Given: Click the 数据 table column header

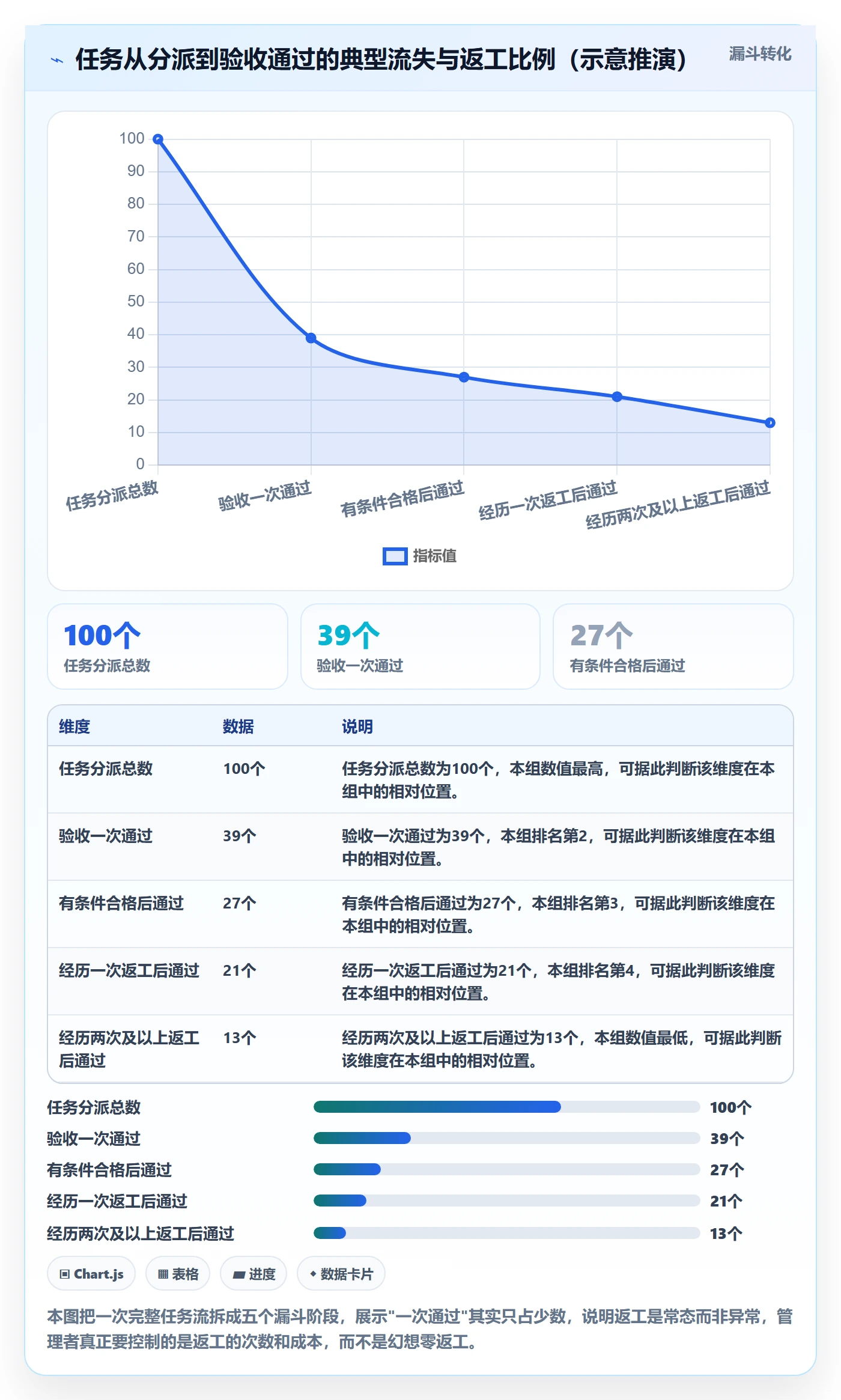Looking at the screenshot, I should pyautogui.click(x=238, y=726).
